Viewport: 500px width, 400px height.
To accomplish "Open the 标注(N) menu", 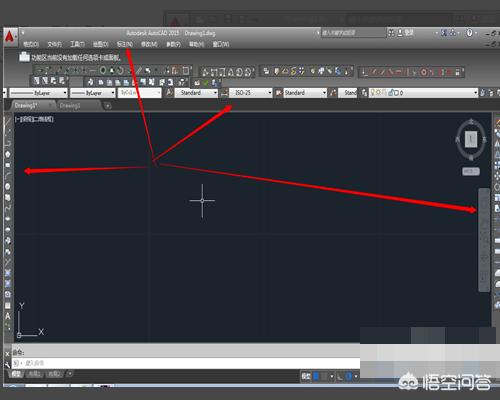I will pyautogui.click(x=125, y=44).
